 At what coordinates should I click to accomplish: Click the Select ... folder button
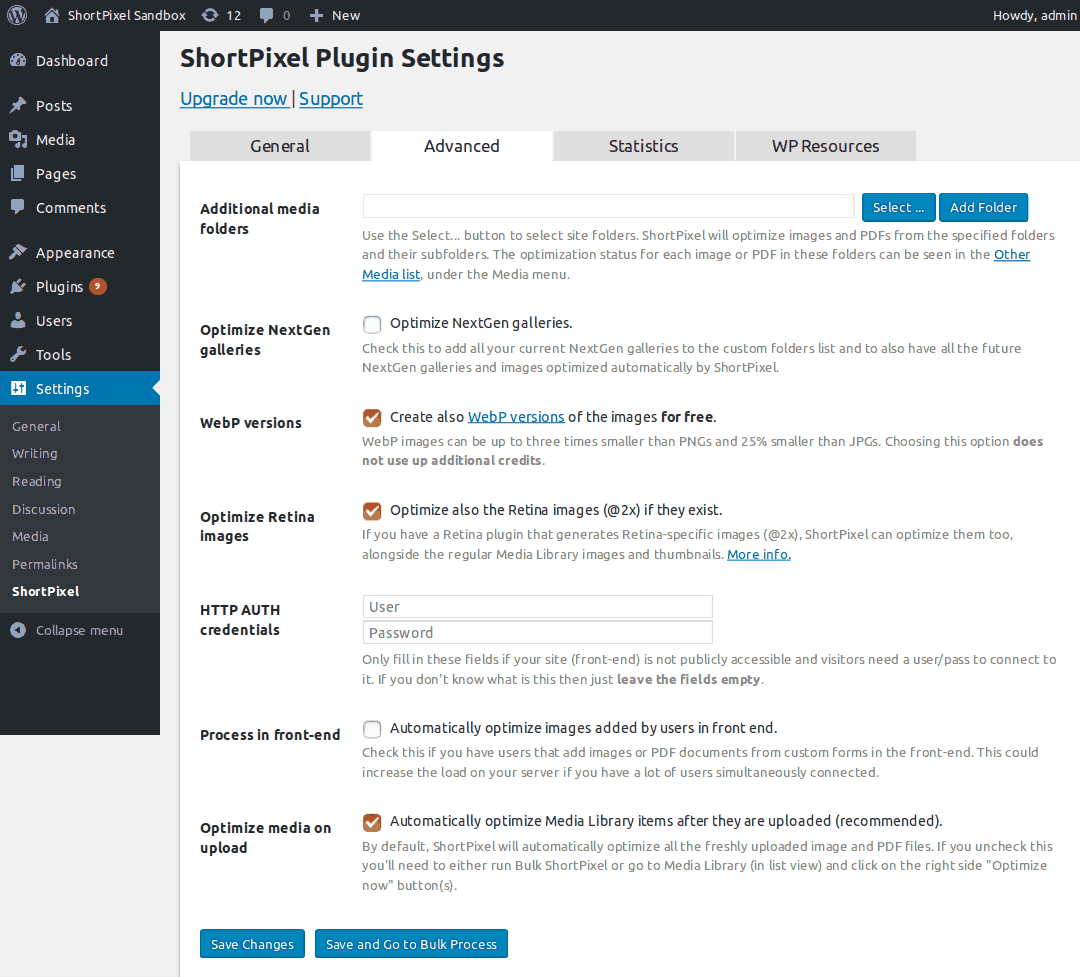pos(898,207)
